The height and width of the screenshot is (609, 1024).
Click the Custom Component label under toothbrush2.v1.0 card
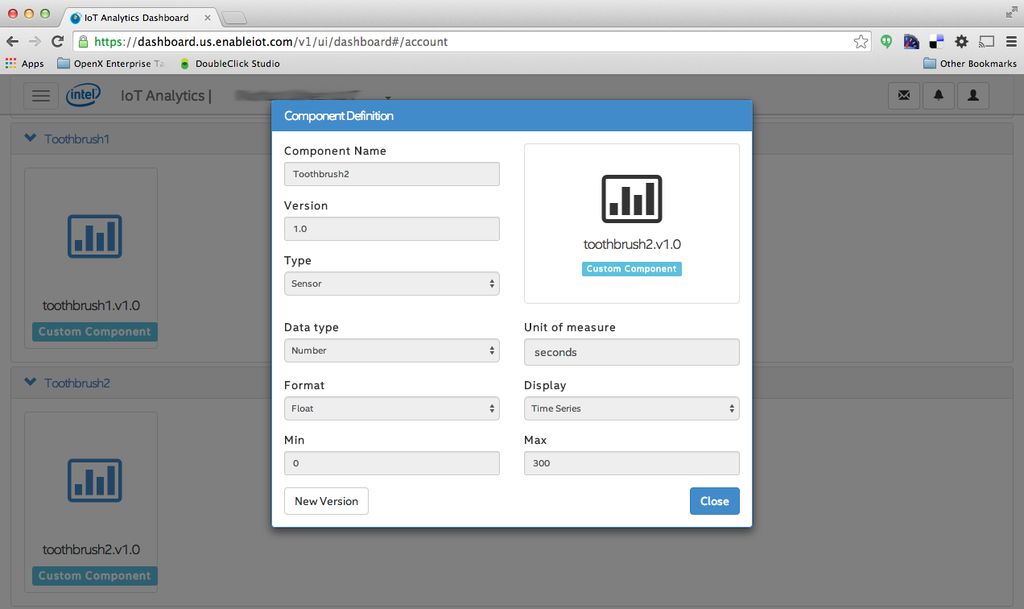coord(95,576)
